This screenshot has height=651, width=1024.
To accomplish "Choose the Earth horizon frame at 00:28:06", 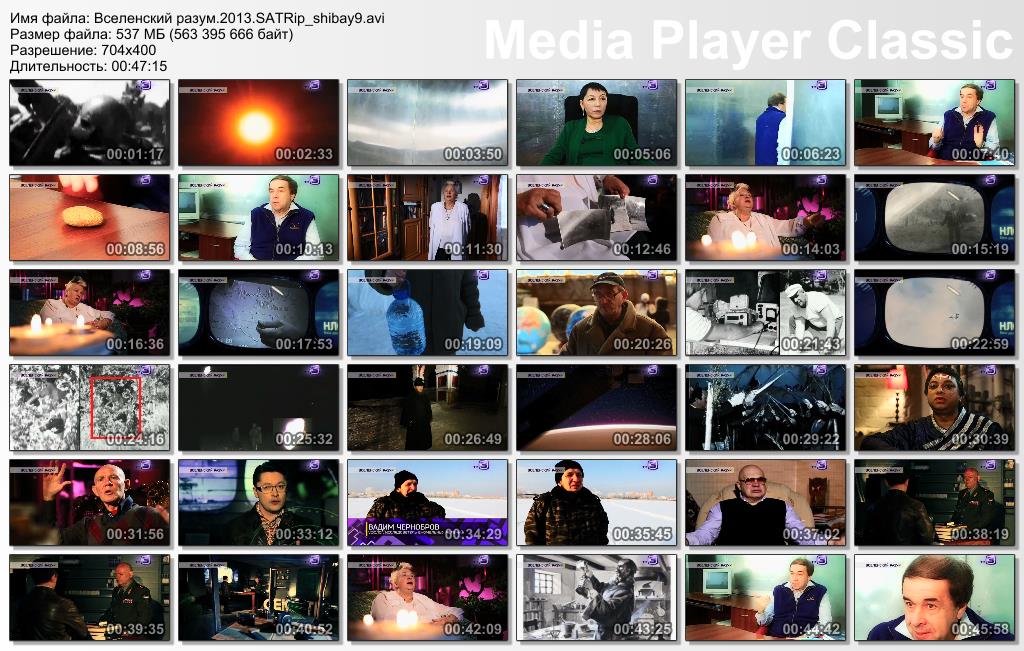I will pyautogui.click(x=596, y=407).
